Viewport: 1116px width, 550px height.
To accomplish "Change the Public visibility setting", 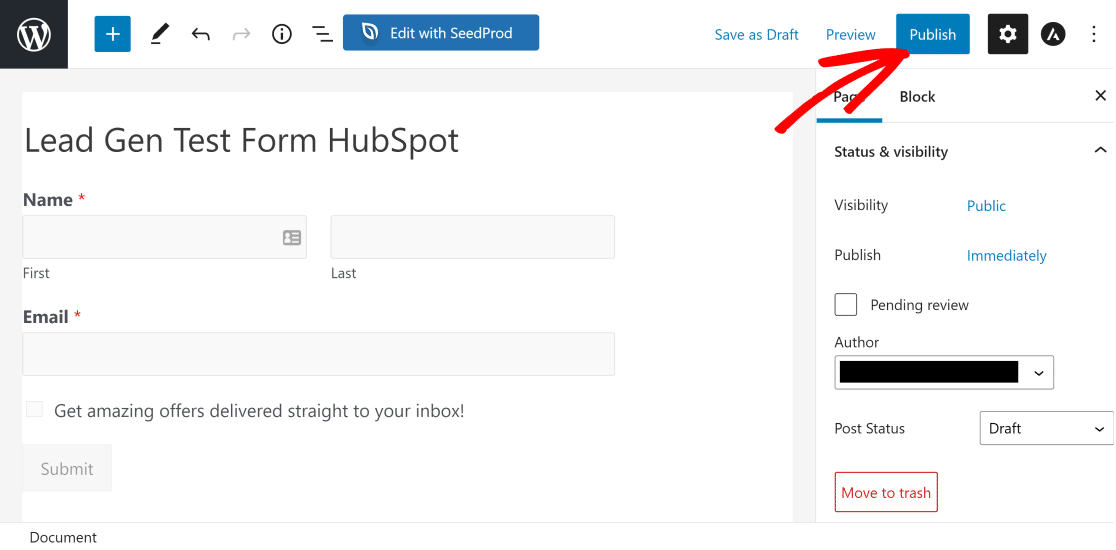I will click(986, 206).
